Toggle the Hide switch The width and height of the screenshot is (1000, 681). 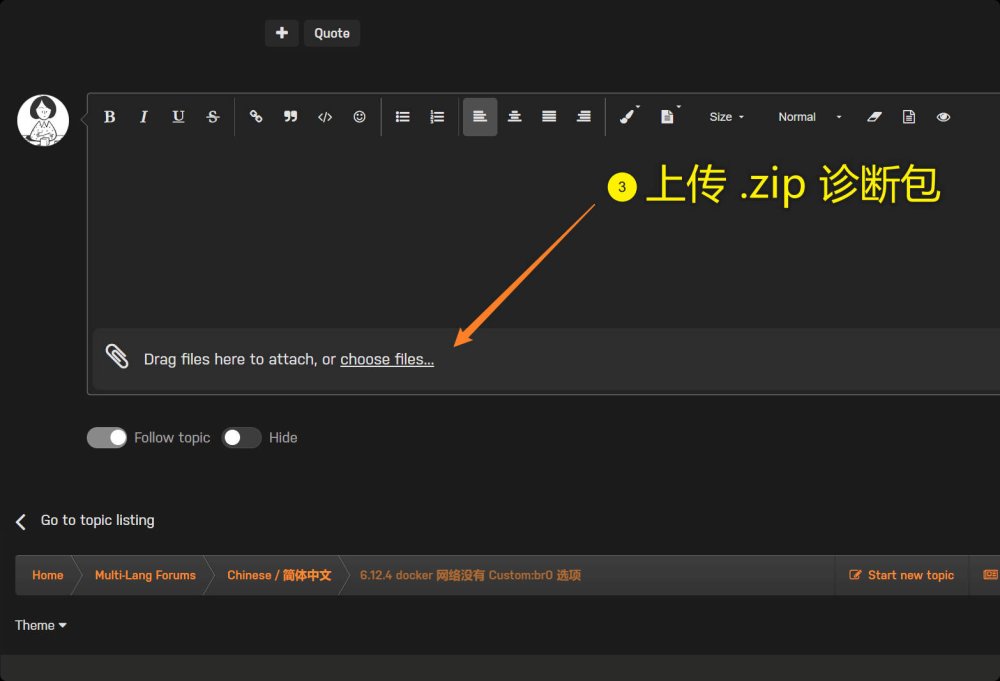coord(241,437)
